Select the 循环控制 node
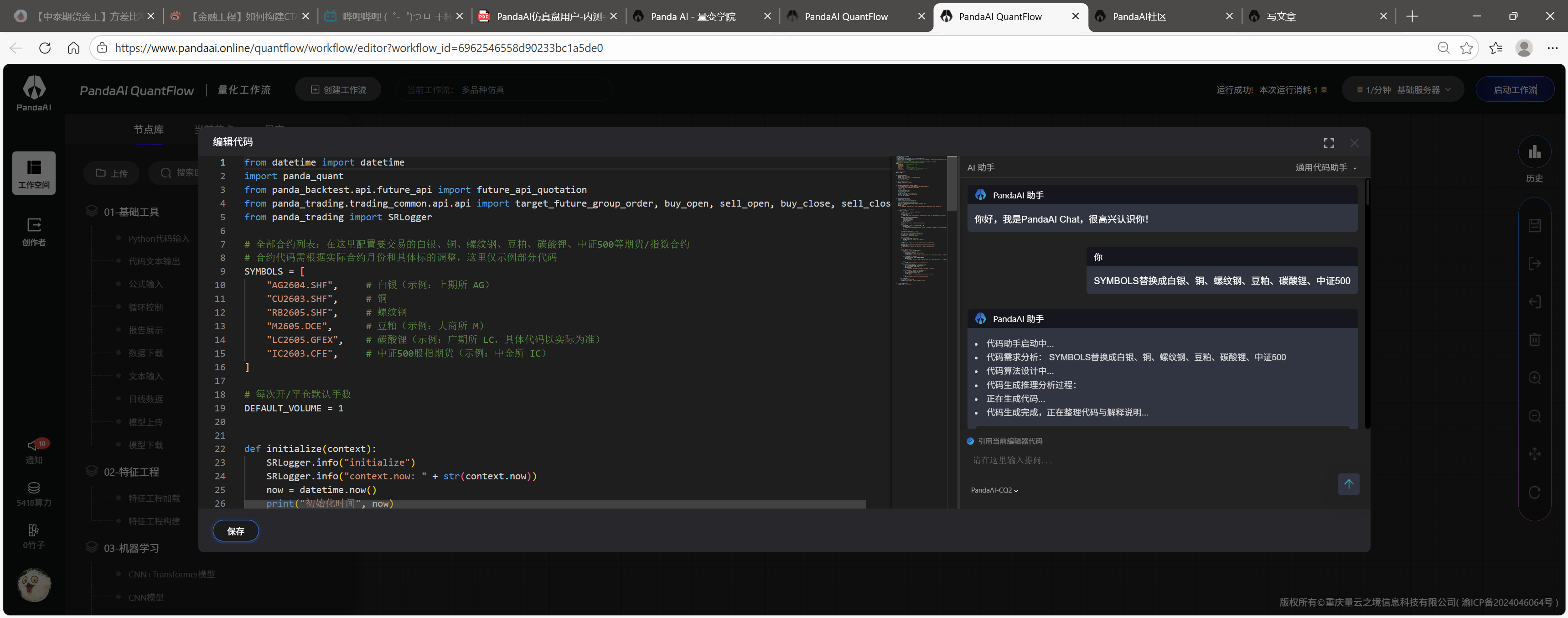 tap(145, 307)
